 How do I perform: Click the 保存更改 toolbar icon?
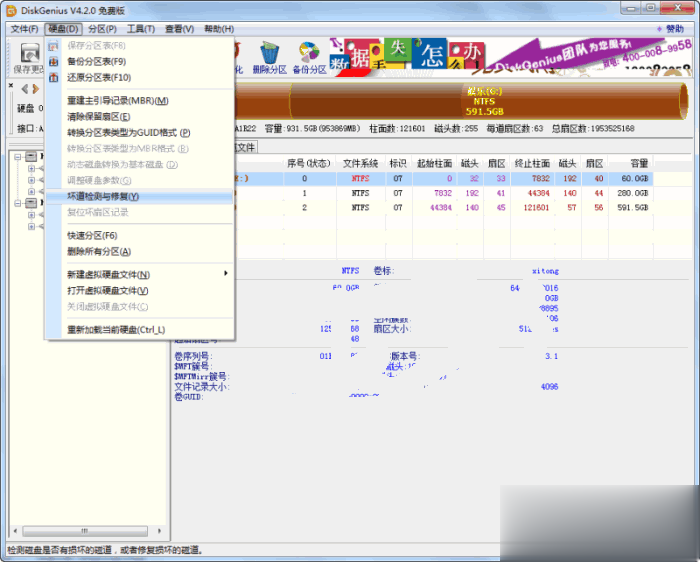pyautogui.click(x=26, y=57)
